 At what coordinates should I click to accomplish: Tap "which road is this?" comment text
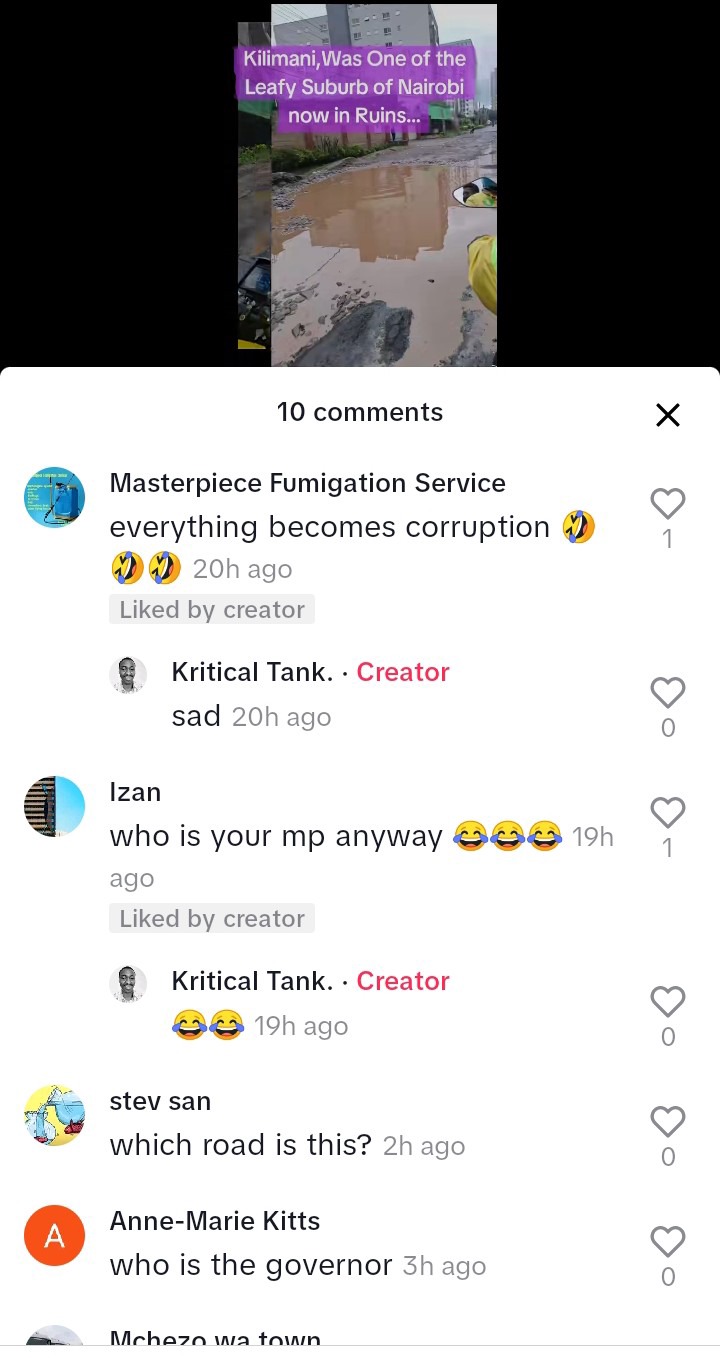coord(240,1145)
